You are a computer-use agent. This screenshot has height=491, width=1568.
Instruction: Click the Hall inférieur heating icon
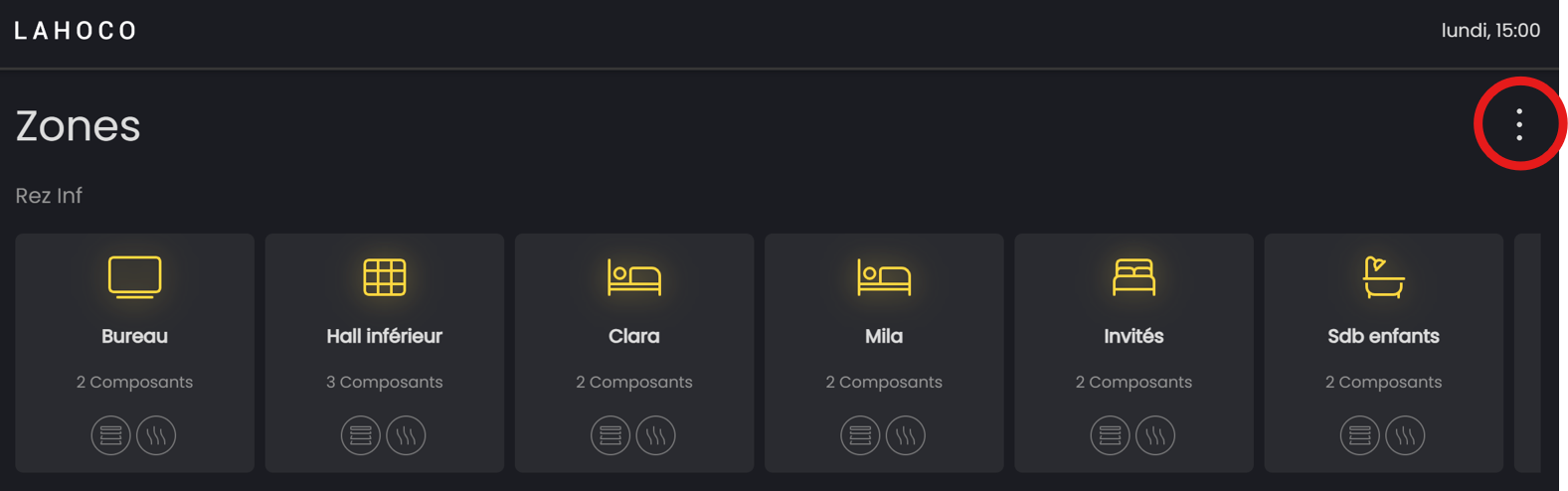406,435
